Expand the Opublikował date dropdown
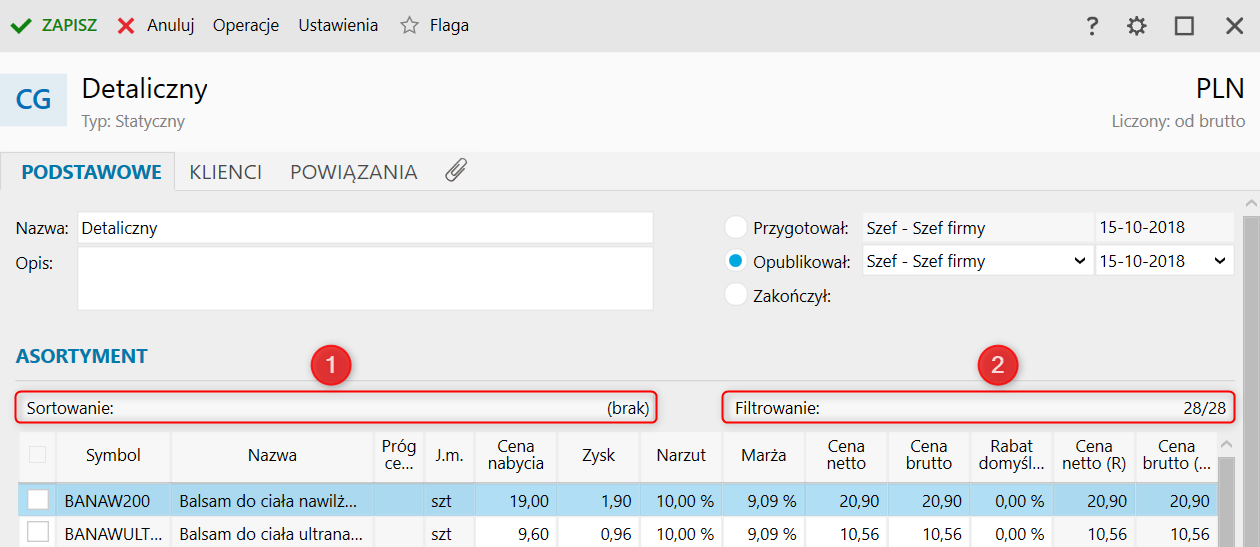Image resolution: width=1260 pixels, height=547 pixels. pyautogui.click(x=1219, y=261)
